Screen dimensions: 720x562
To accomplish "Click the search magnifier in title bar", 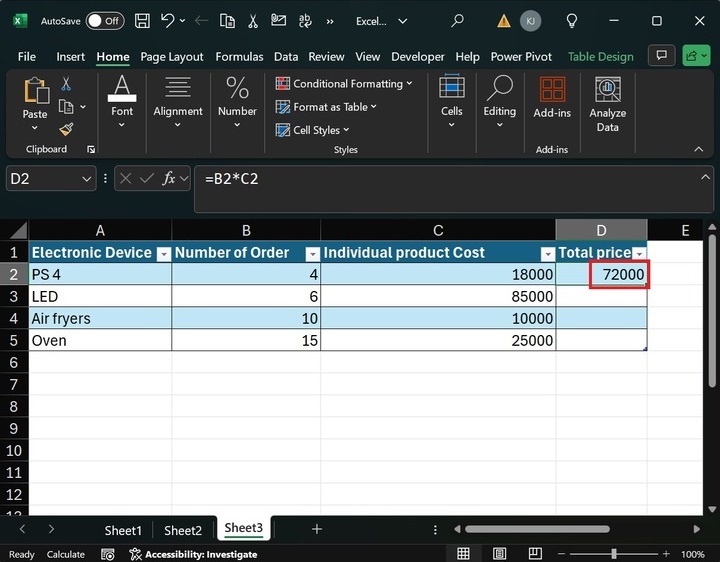I will [x=457, y=21].
